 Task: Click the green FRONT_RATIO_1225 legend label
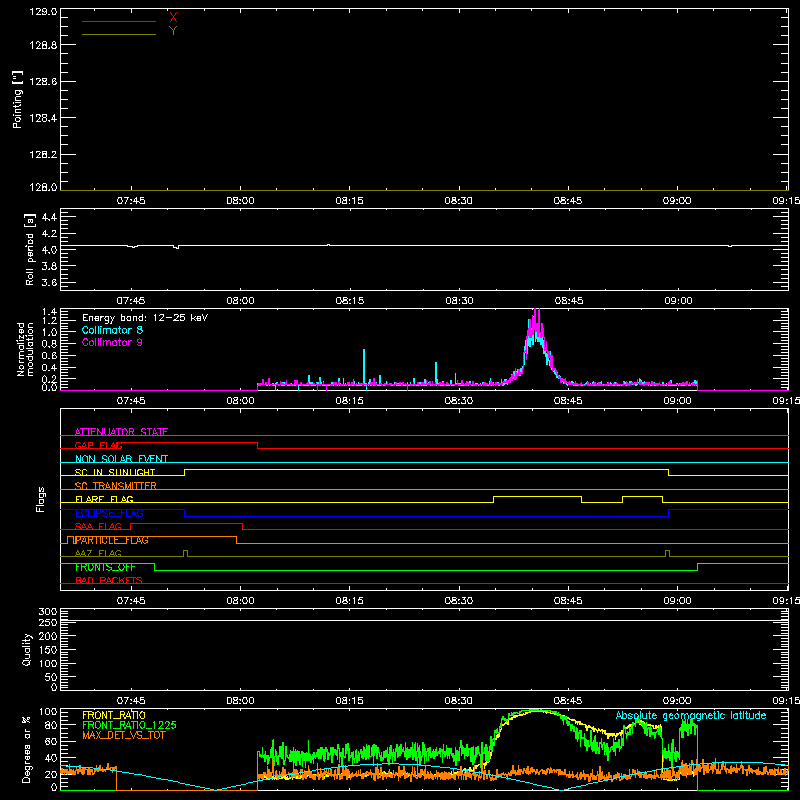pos(129,725)
